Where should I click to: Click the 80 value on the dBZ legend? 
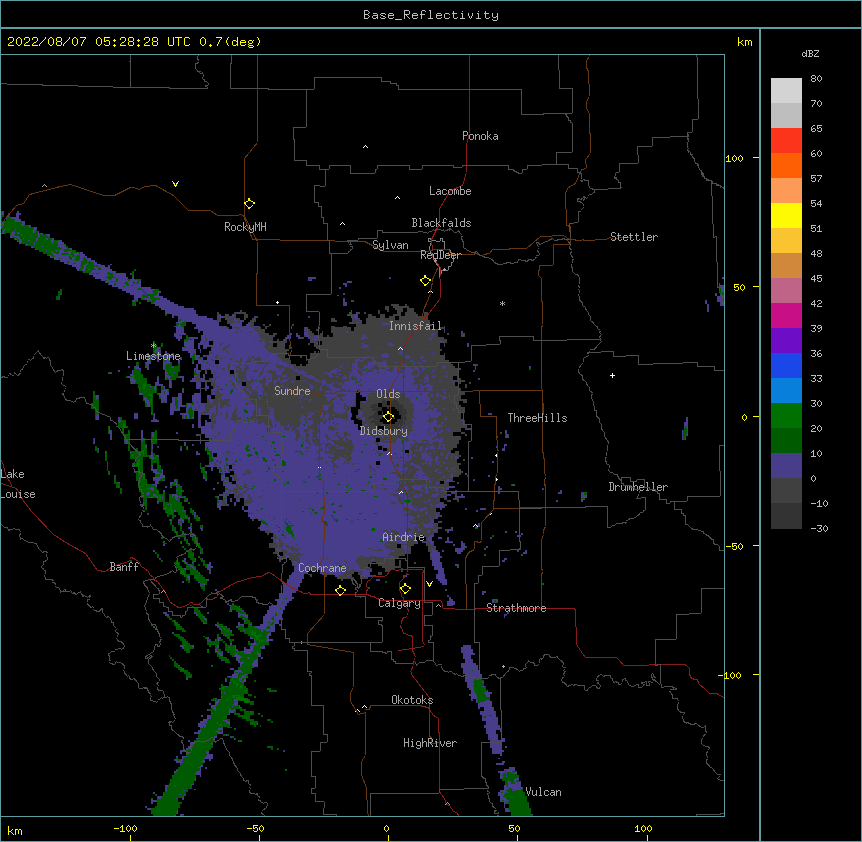816,79
